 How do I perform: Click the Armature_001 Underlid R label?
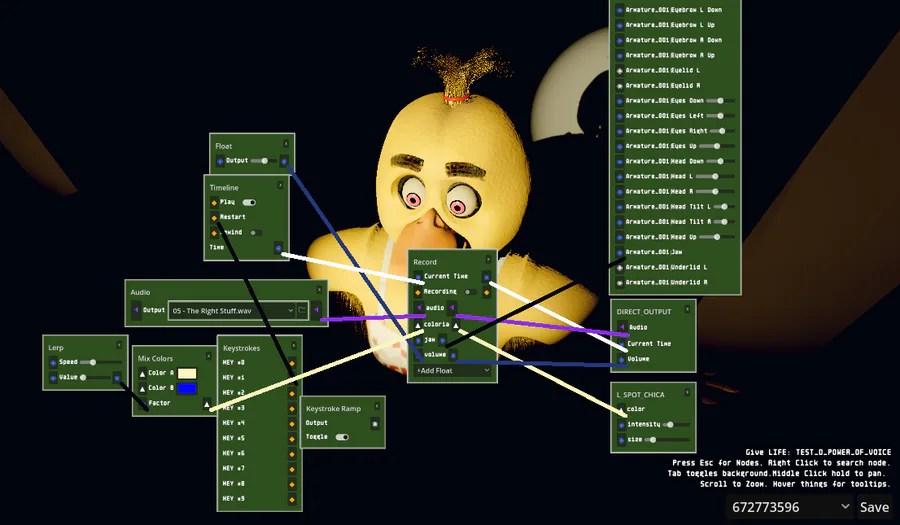point(666,282)
